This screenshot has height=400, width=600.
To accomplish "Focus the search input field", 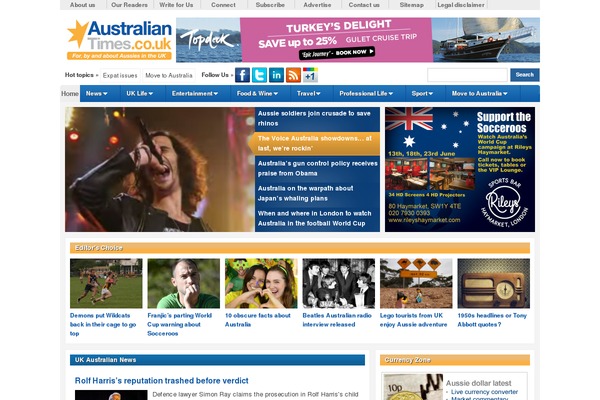I will (467, 75).
